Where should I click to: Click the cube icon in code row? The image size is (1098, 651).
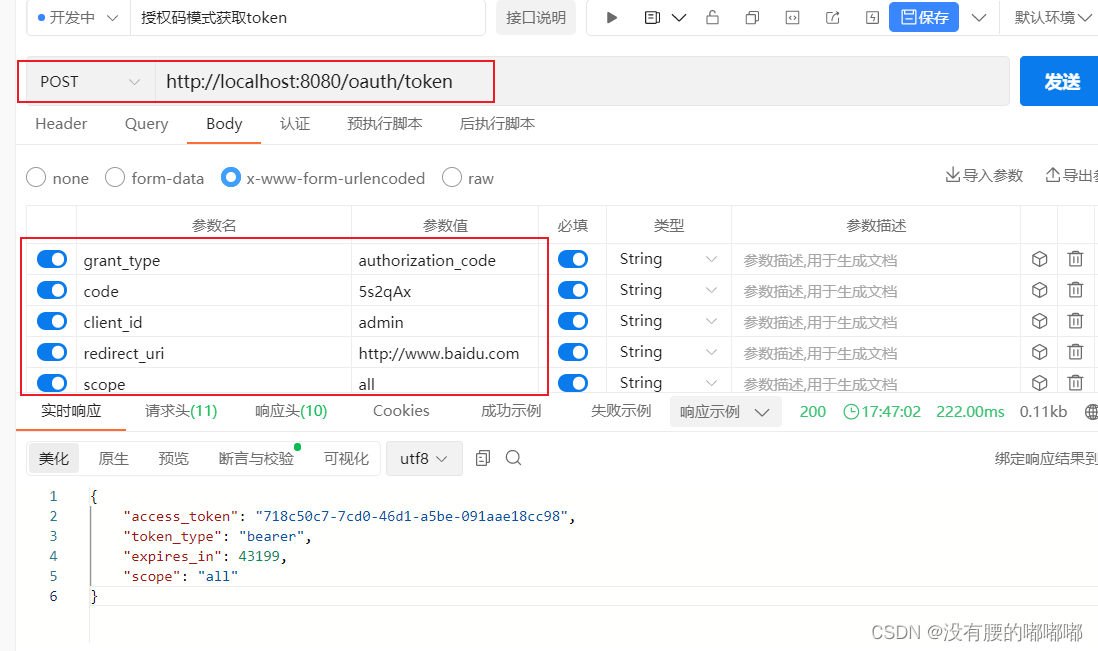[1039, 290]
